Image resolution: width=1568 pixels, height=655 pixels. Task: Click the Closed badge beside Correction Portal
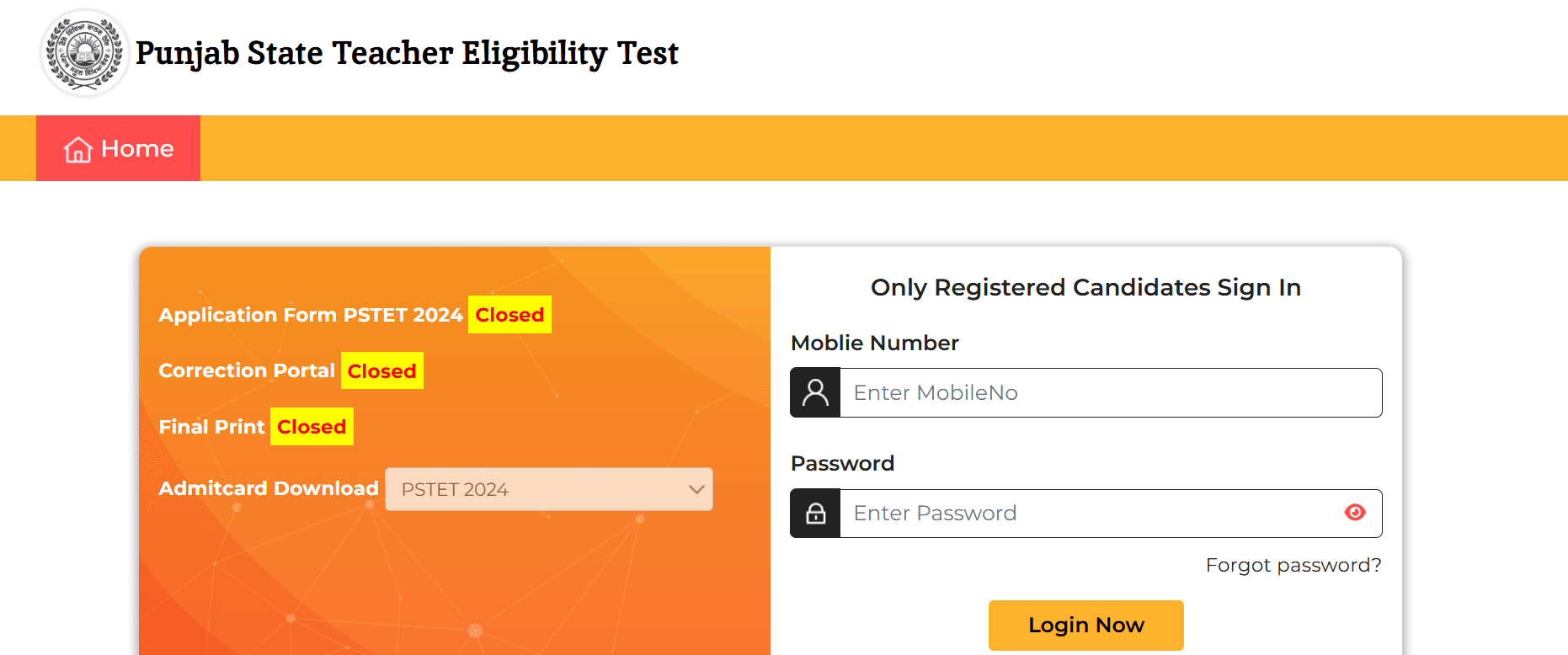[x=381, y=371]
